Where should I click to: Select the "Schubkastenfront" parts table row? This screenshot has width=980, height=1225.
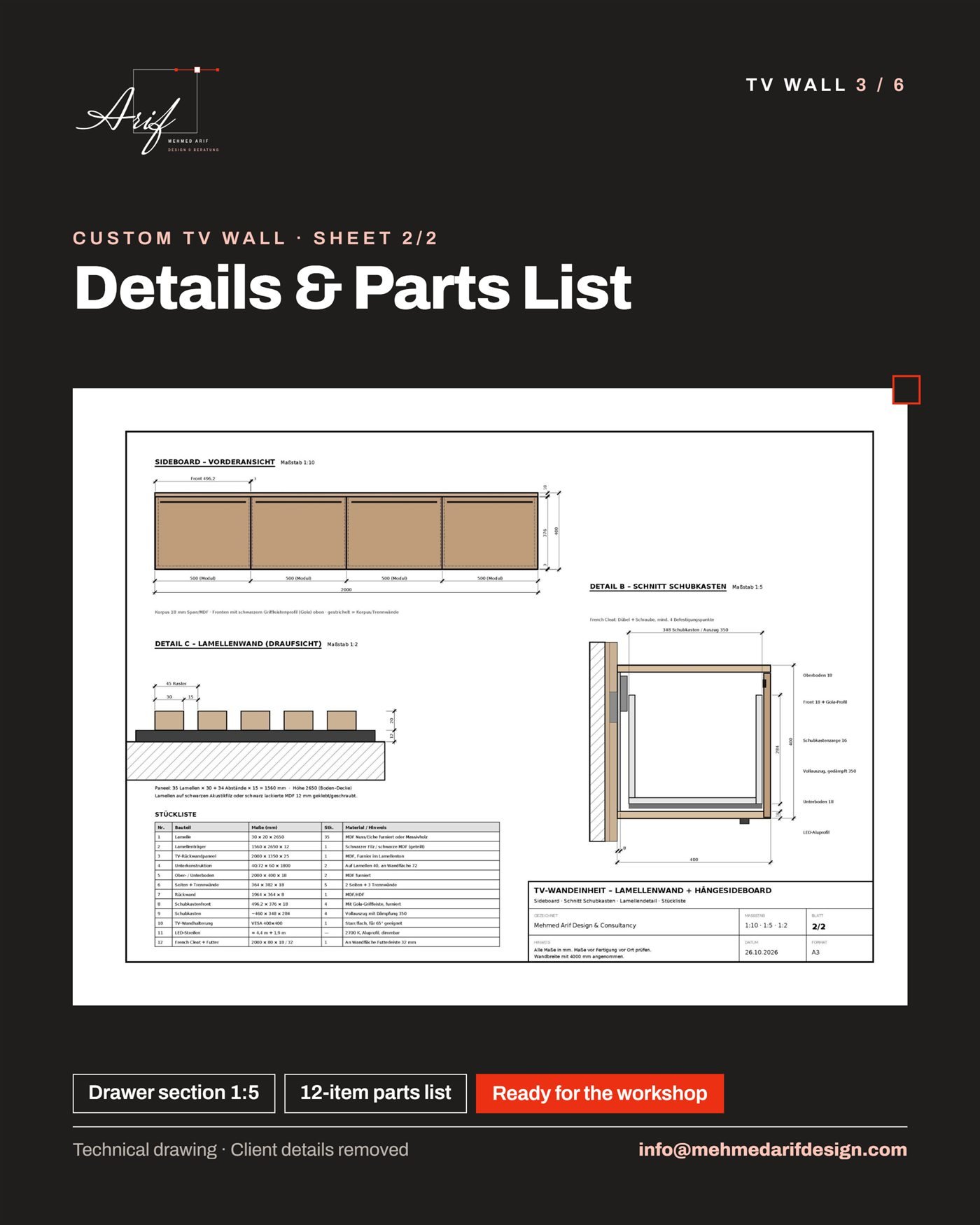327,904
